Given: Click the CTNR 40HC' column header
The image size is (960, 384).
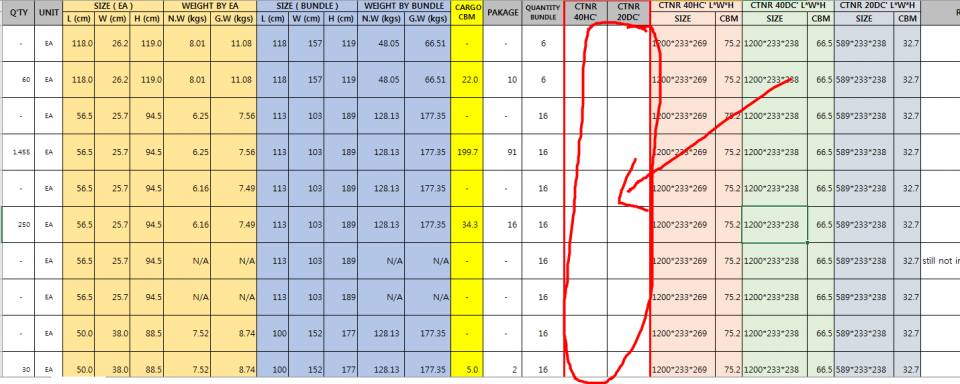Looking at the screenshot, I should click(586, 12).
